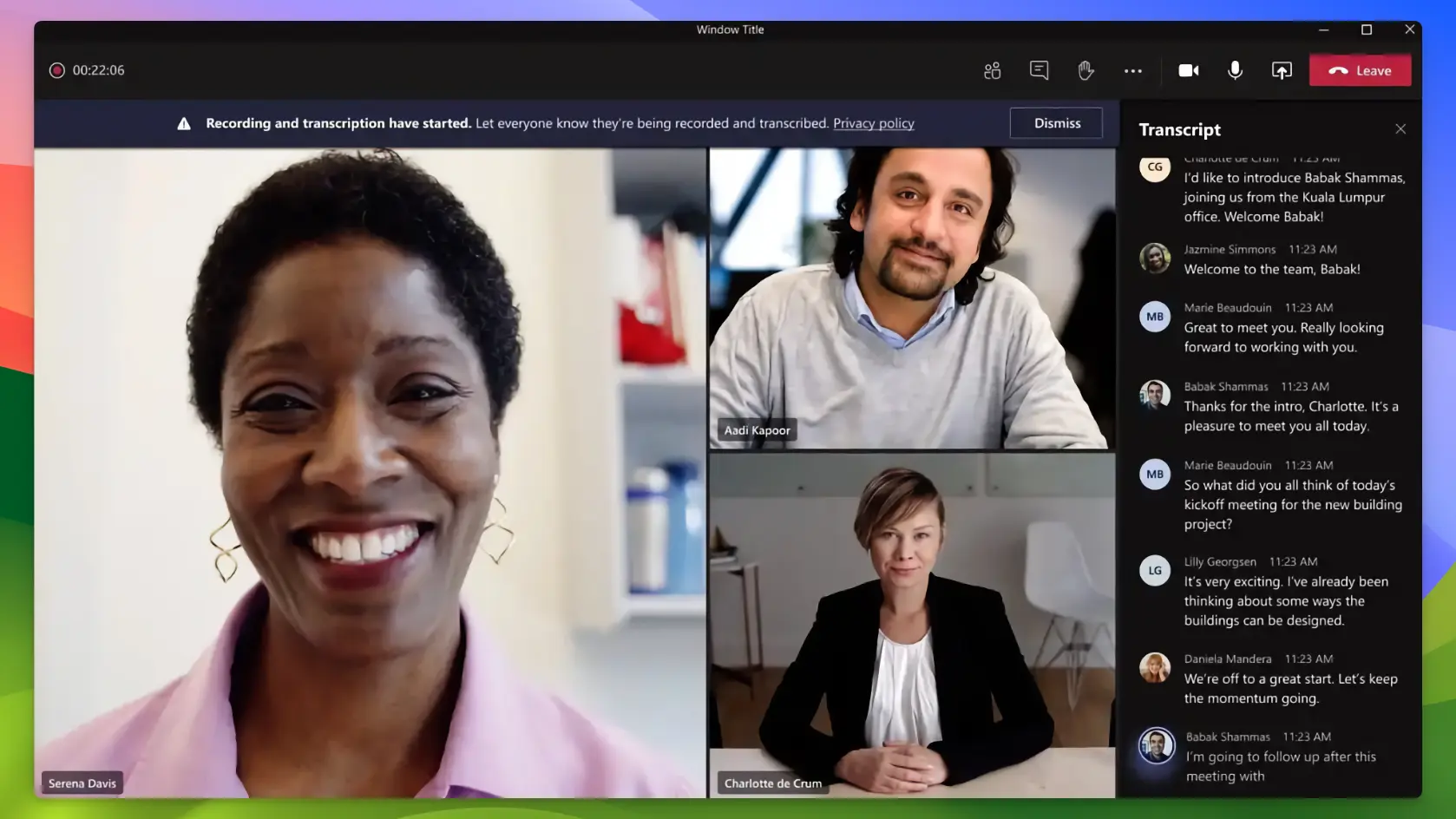This screenshot has width=1456, height=819.
Task: Close the Transcript panel
Action: coord(1400,128)
